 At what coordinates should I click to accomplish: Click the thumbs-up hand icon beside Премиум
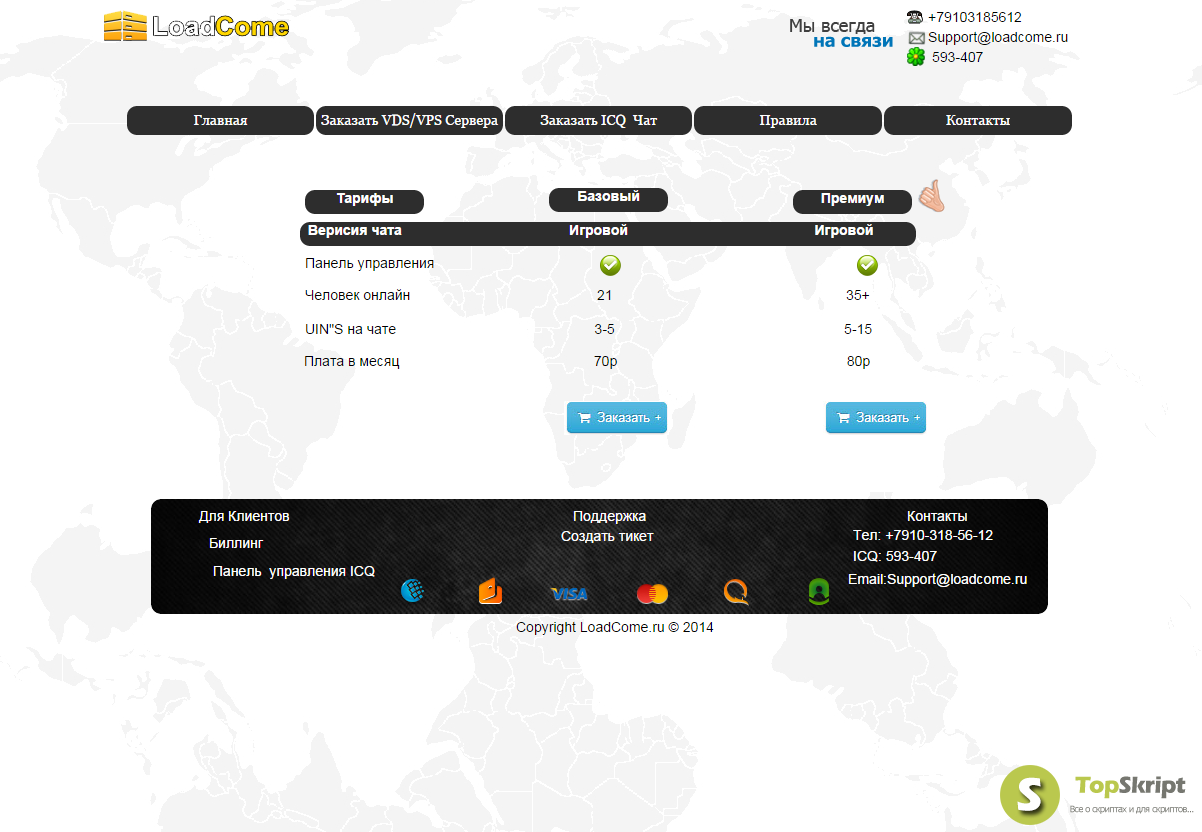coord(932,196)
